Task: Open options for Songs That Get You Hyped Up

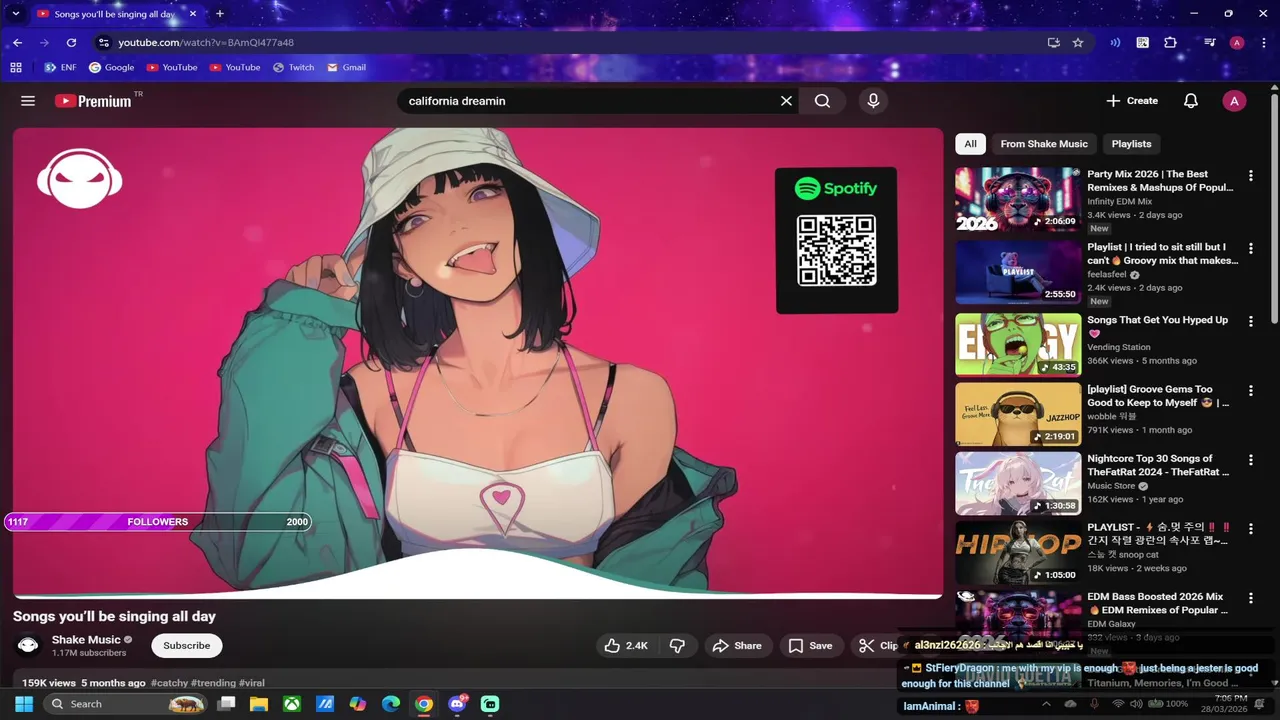Action: coord(1250,322)
